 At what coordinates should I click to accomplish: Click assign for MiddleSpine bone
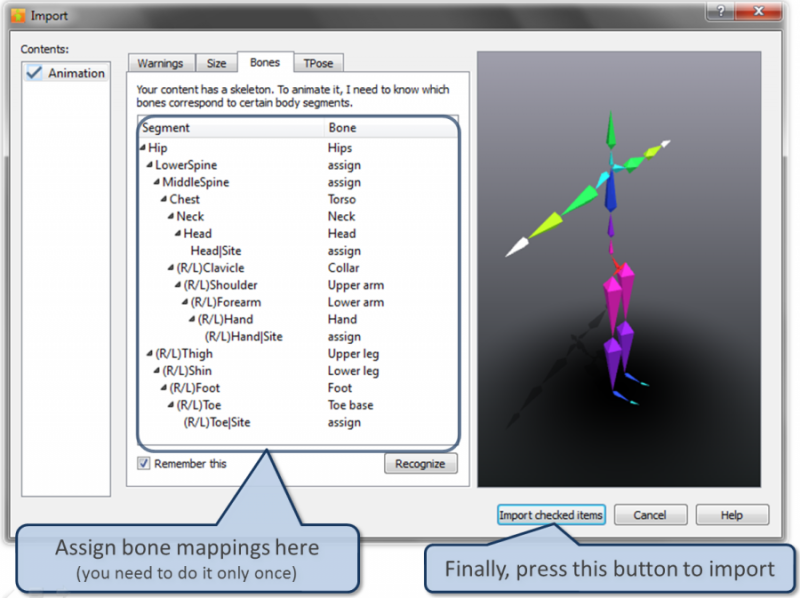[344, 182]
